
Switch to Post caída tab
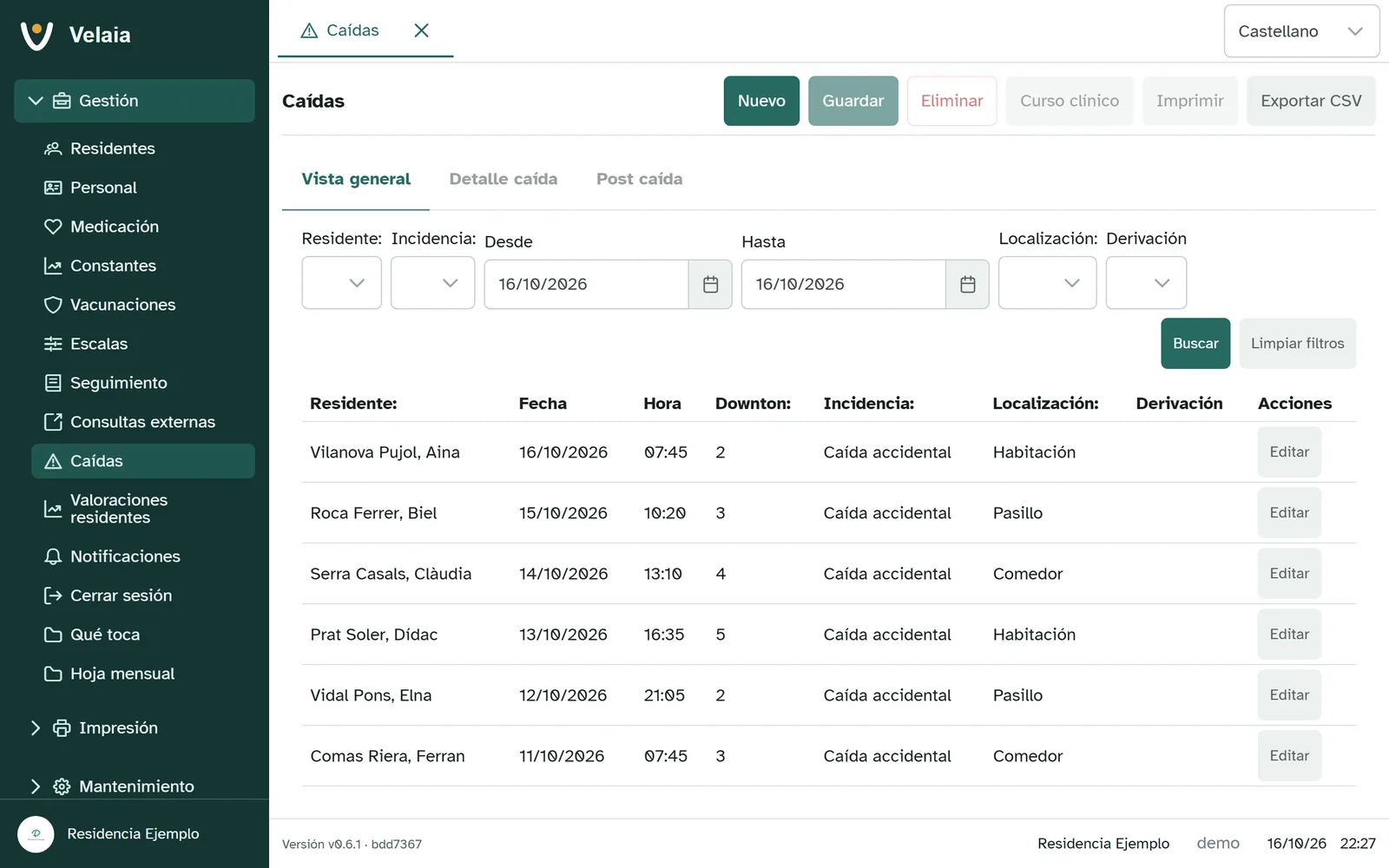(x=639, y=179)
